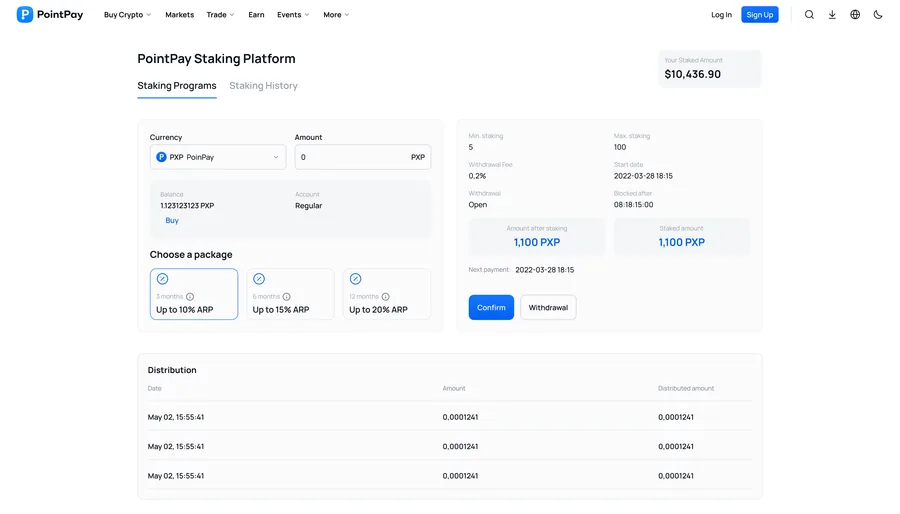This screenshot has height=514, width=900.
Task: Click Blocked after value 08:18:15:00
Action: pyautogui.click(x=633, y=205)
